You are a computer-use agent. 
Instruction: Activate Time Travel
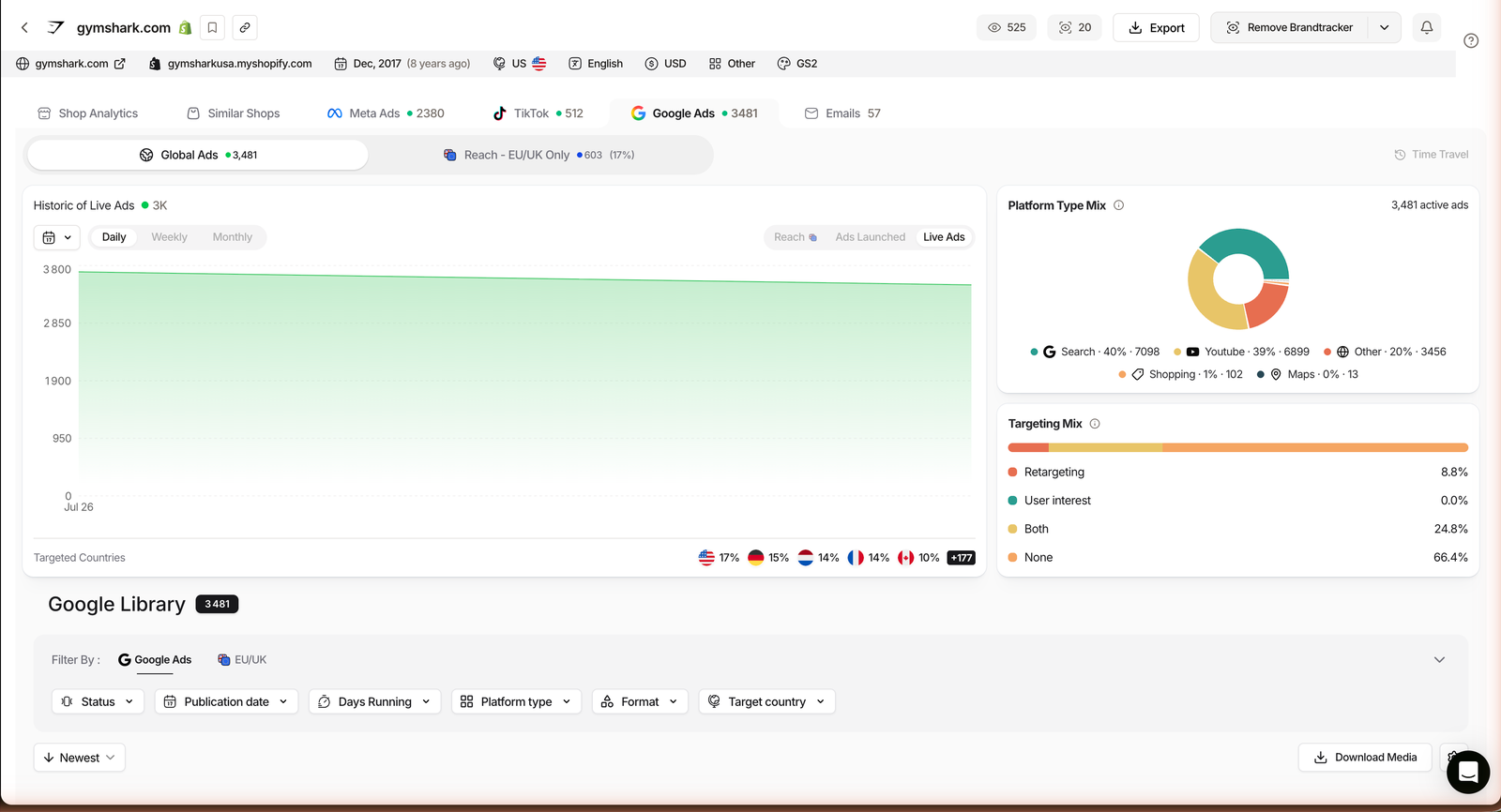point(1431,155)
